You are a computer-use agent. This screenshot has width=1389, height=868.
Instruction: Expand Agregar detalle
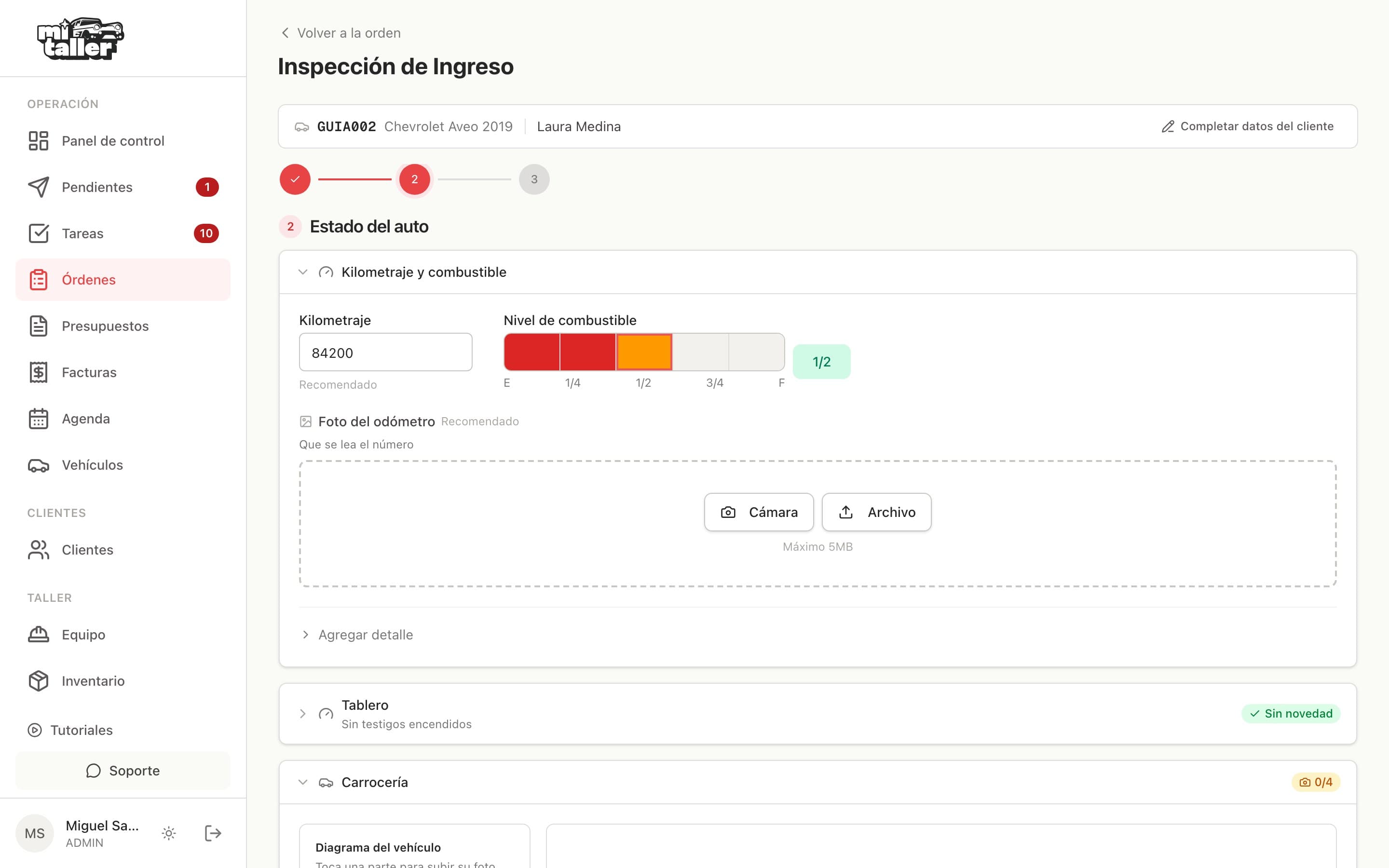point(356,634)
